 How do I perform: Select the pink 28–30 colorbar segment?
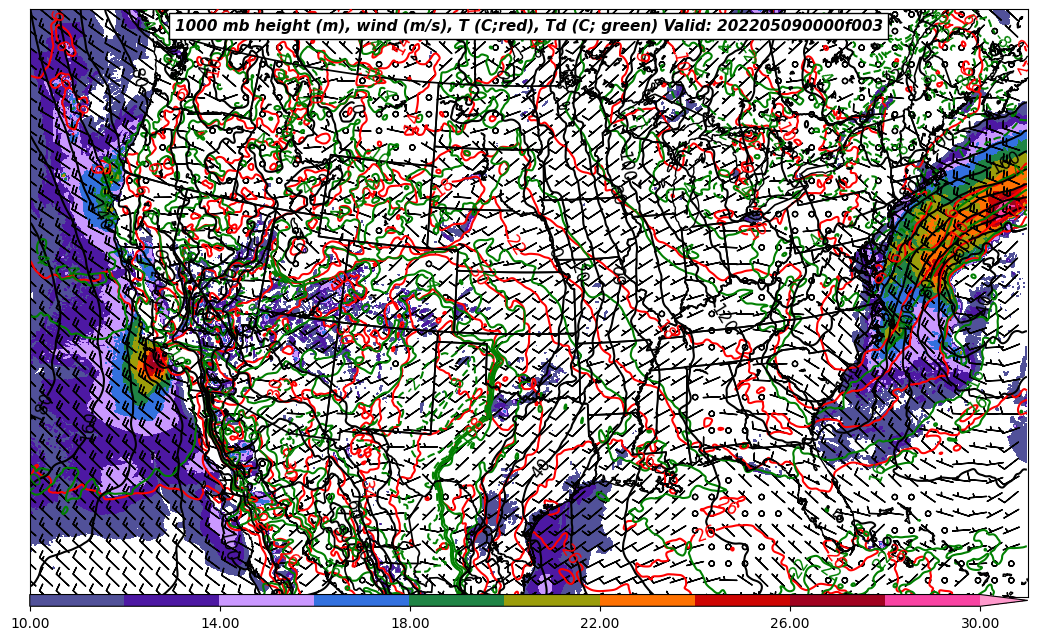pyautogui.click(x=932, y=601)
